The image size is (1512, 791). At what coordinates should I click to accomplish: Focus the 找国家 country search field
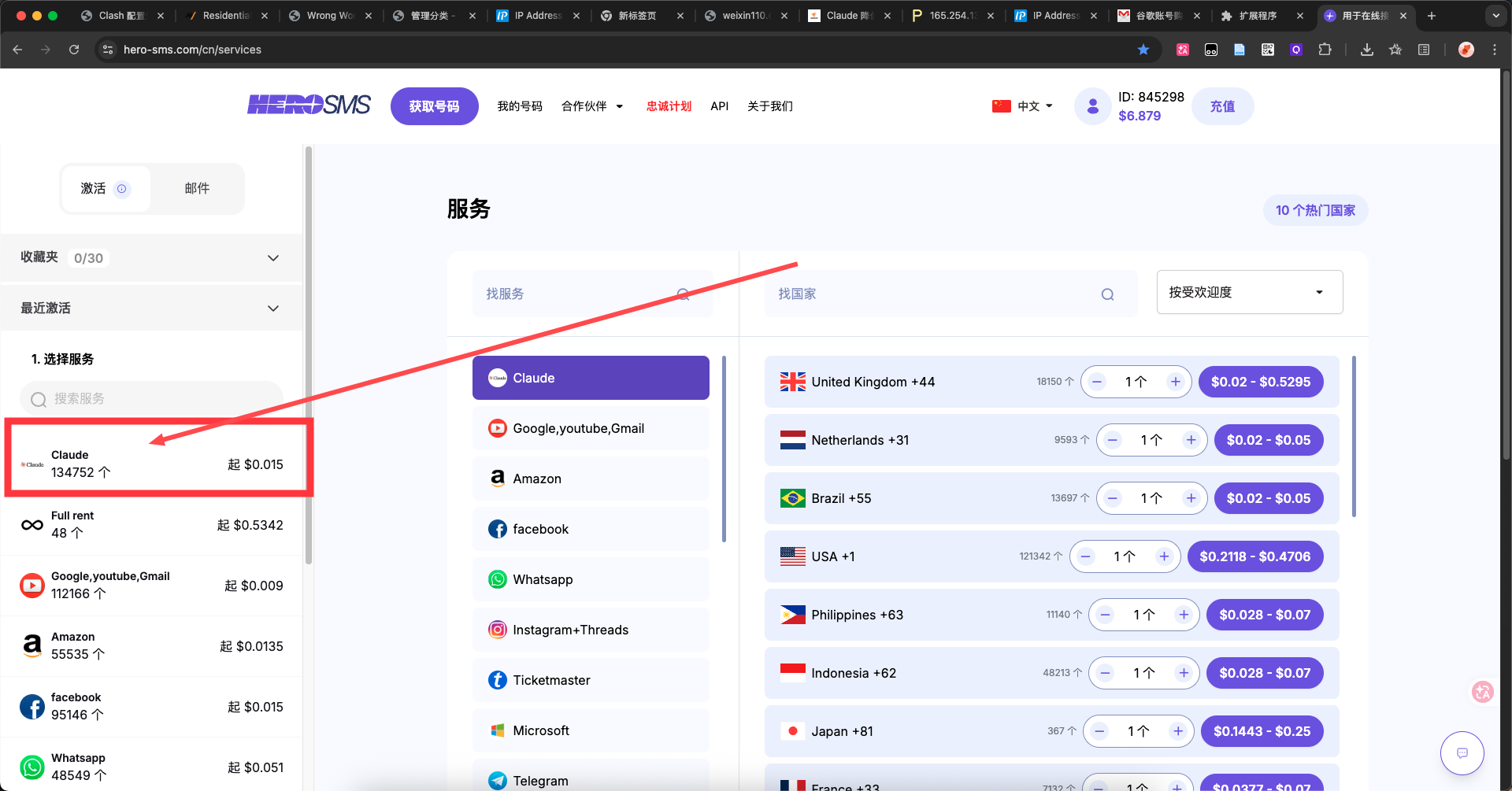tap(951, 294)
